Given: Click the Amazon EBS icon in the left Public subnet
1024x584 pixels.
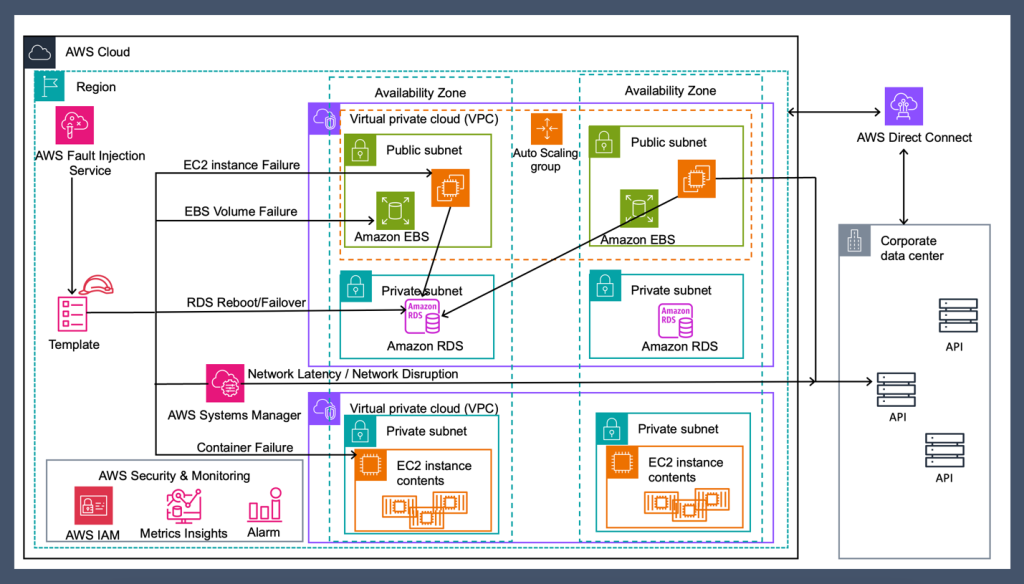Looking at the screenshot, I should 394,209.
